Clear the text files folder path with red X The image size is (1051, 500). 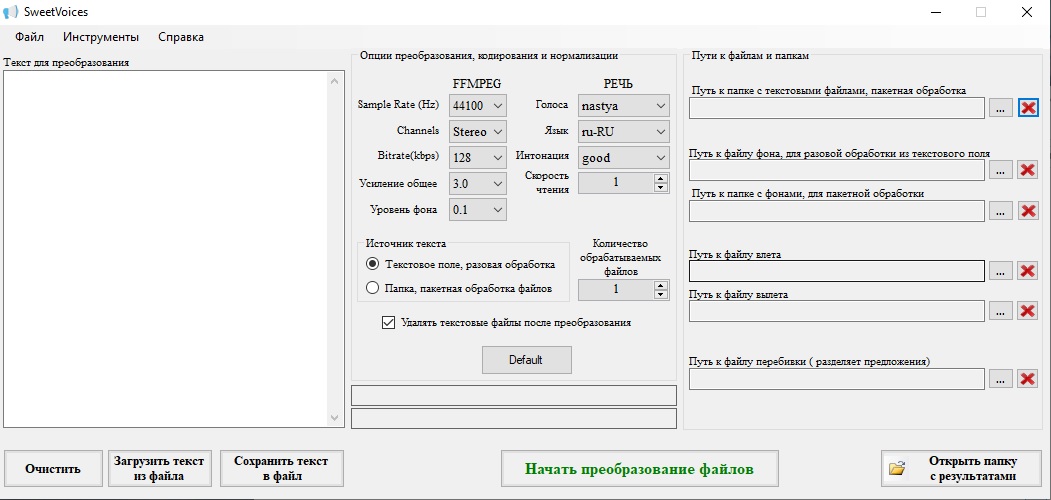1028,108
